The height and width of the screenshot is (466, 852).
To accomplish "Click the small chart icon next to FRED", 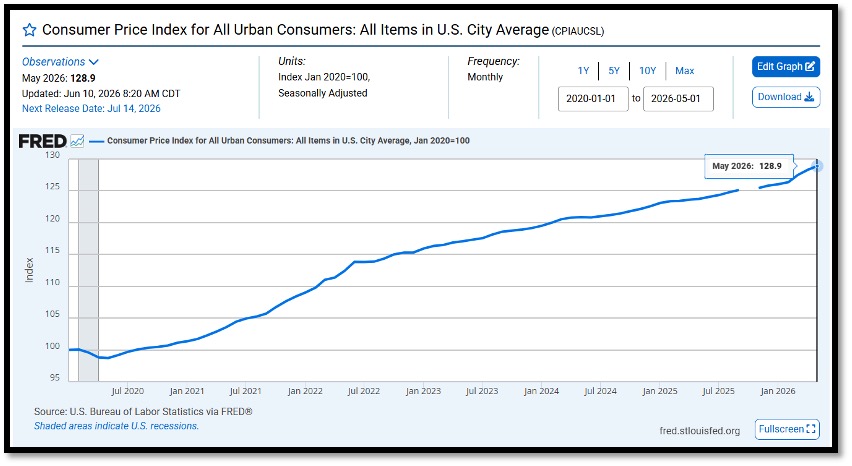I will 77,141.
